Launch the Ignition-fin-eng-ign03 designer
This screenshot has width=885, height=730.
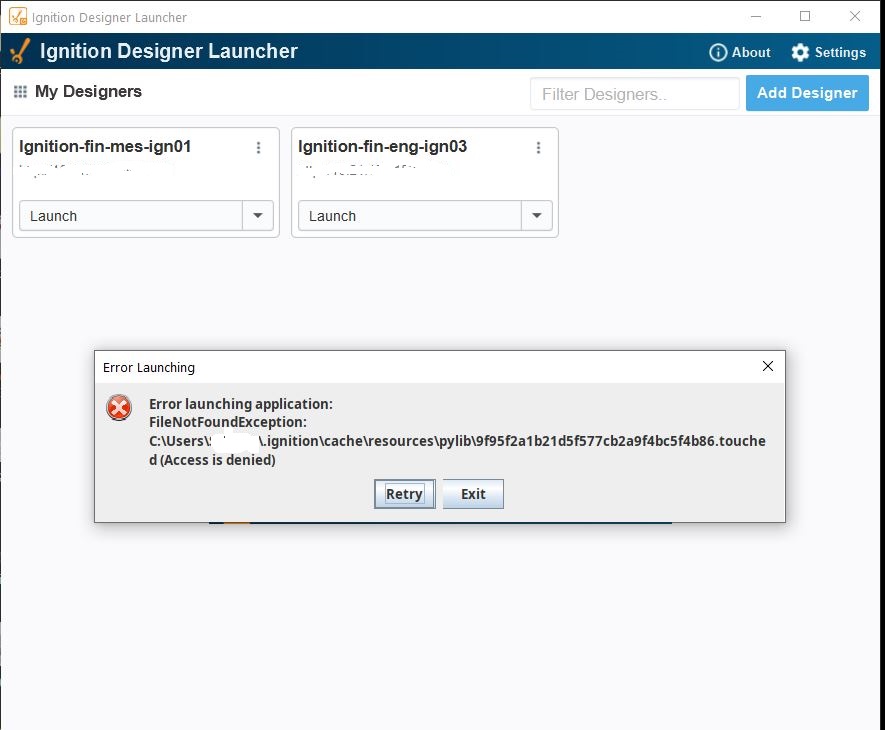click(410, 216)
